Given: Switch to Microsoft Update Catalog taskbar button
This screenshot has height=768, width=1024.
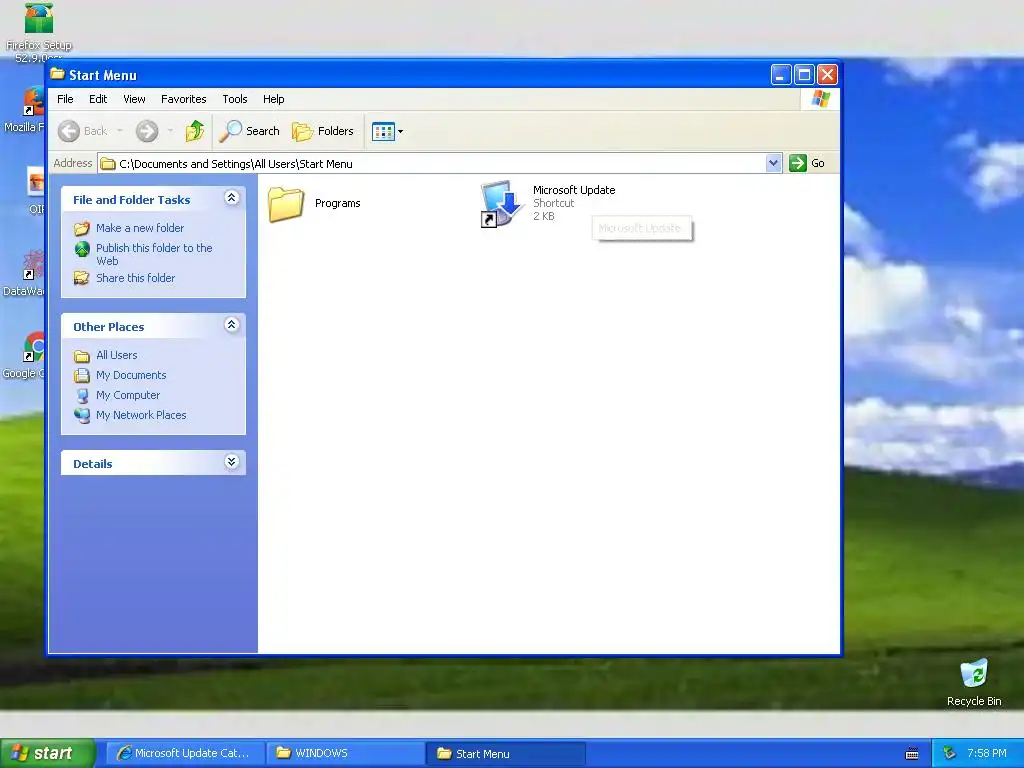Looking at the screenshot, I should click(x=185, y=754).
